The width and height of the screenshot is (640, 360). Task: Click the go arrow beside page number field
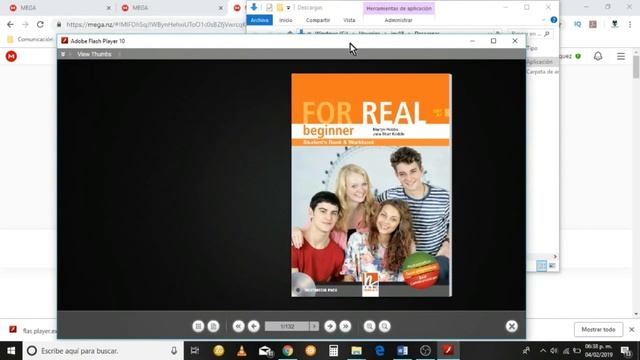coord(314,326)
